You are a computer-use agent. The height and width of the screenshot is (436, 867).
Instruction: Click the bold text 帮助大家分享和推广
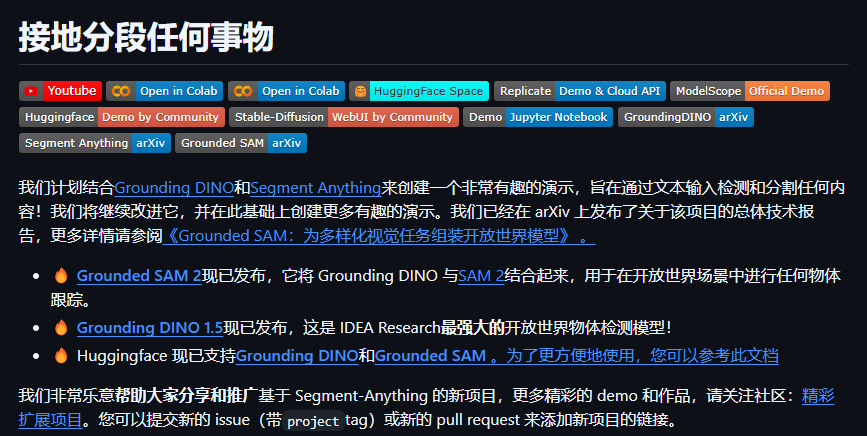(186, 396)
